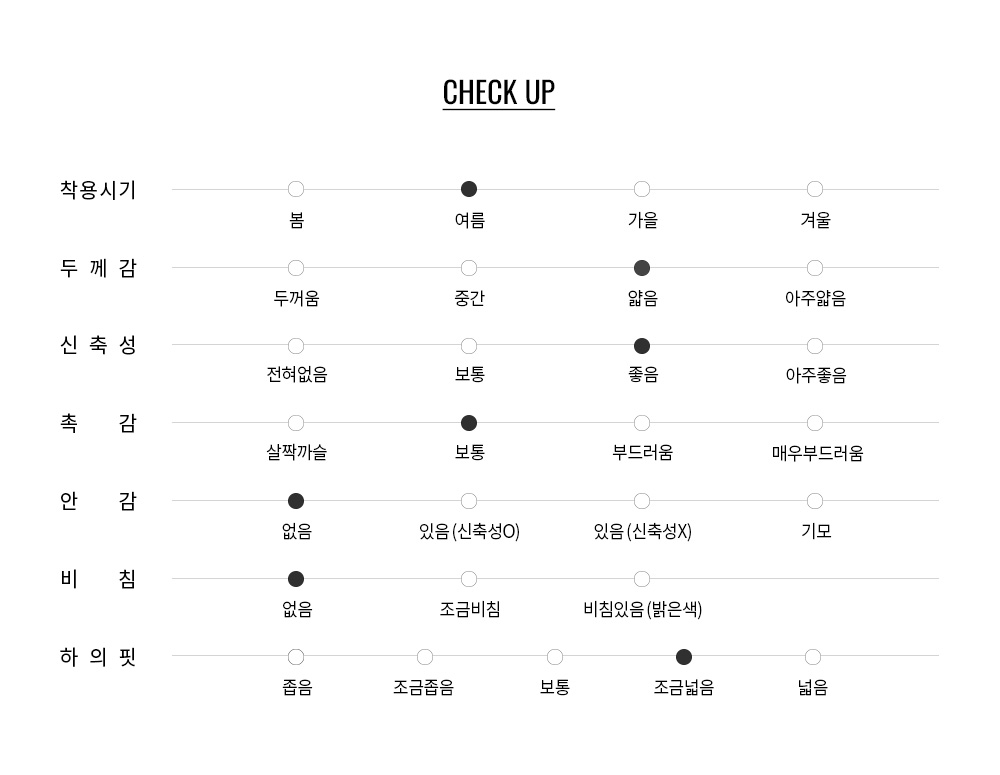The image size is (1000, 775).
Task: Choose 가을 in the 착용시기 row
Action: pyautogui.click(x=642, y=189)
